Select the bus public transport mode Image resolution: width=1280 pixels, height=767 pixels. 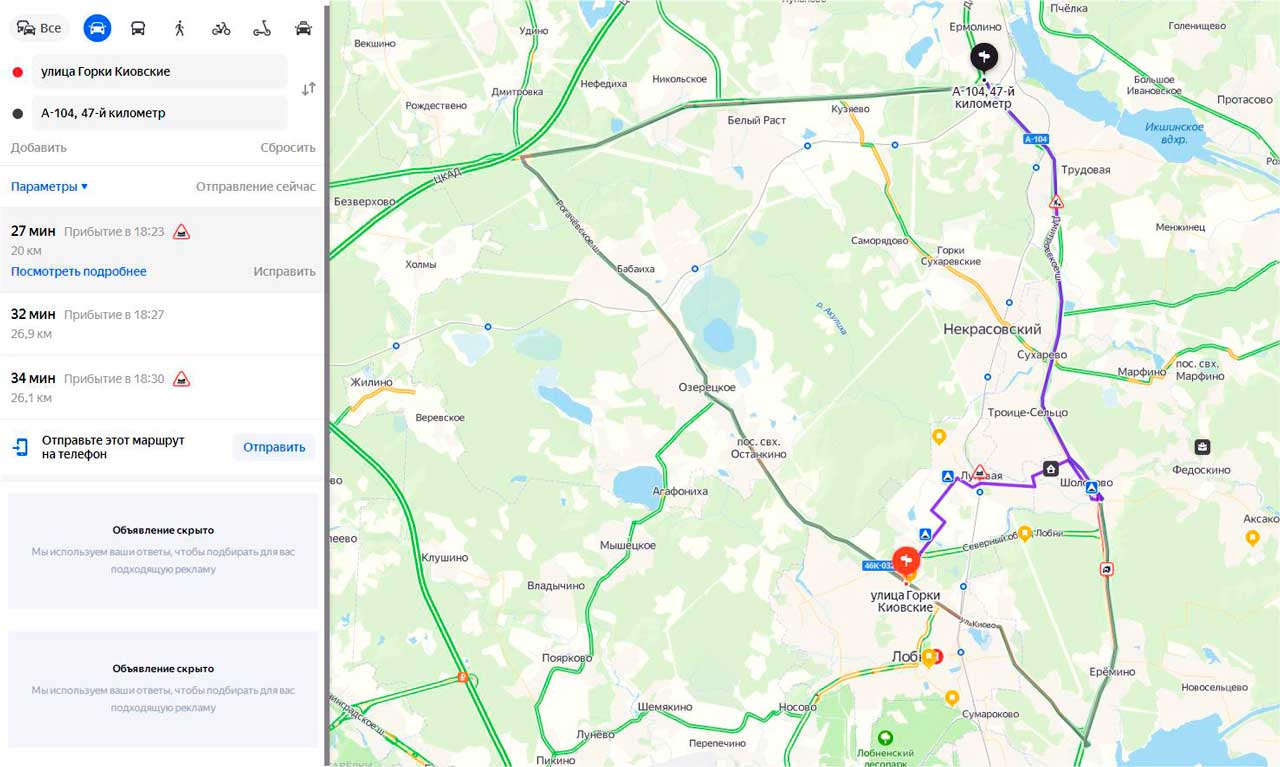[x=138, y=28]
